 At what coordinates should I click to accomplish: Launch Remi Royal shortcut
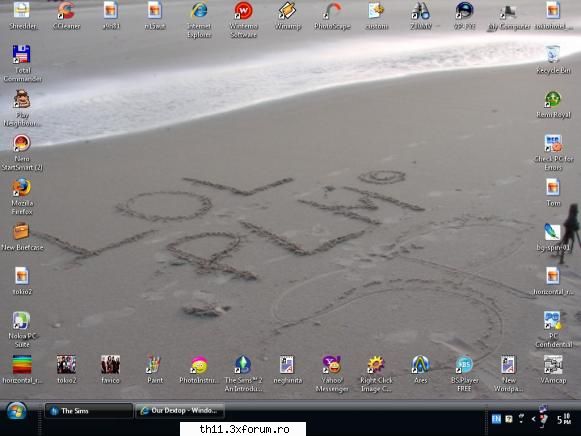tap(553, 104)
